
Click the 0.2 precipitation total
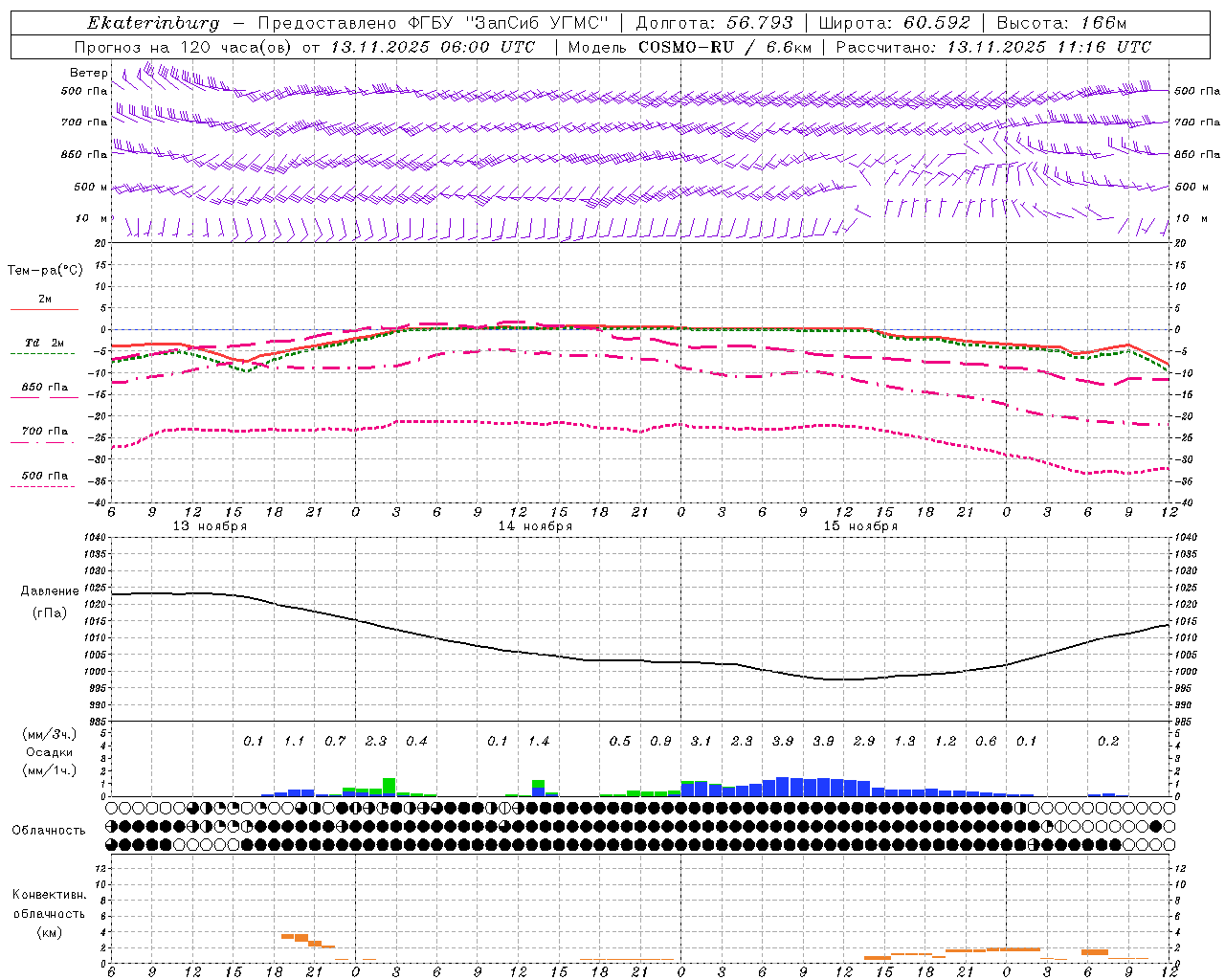coord(1108,742)
